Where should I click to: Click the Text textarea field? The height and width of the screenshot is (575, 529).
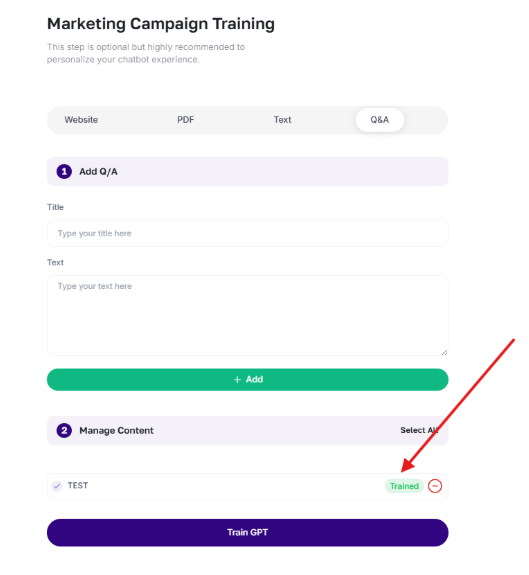[247, 315]
